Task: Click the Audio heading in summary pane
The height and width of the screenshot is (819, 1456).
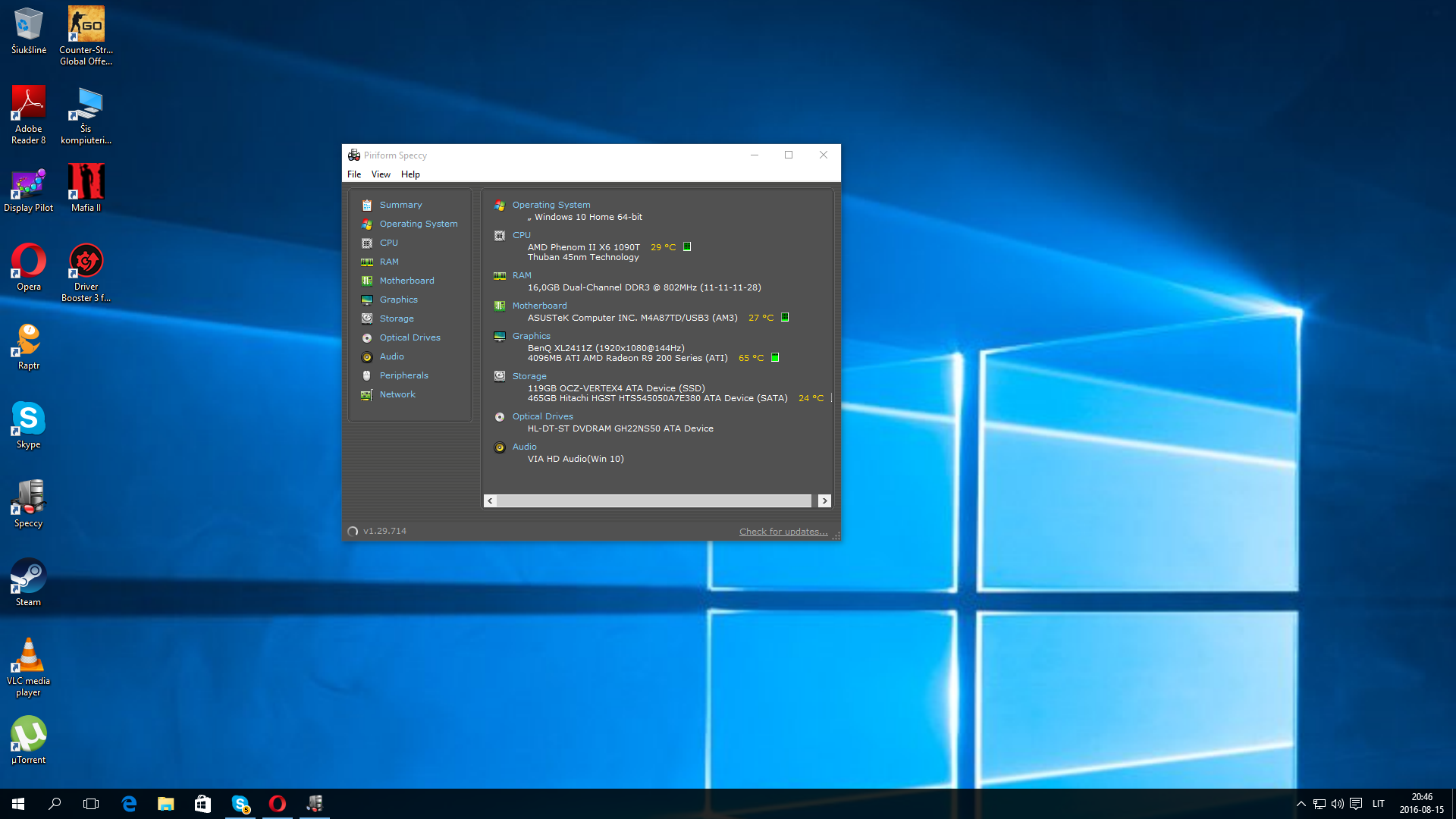Action: point(524,447)
